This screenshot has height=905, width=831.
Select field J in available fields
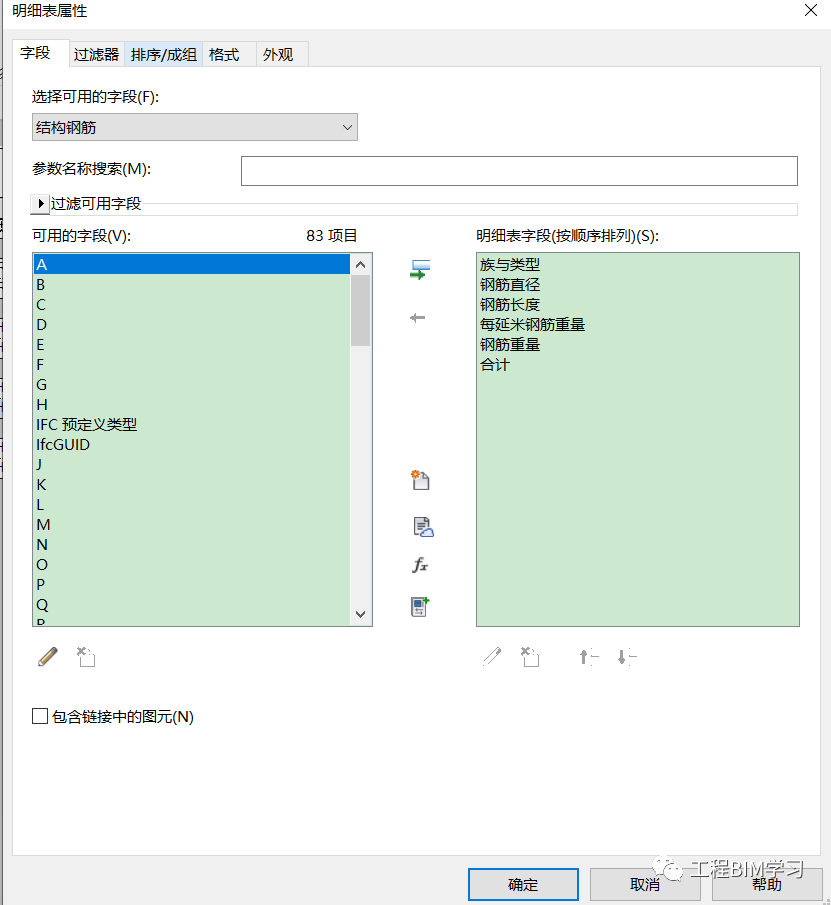coord(192,465)
